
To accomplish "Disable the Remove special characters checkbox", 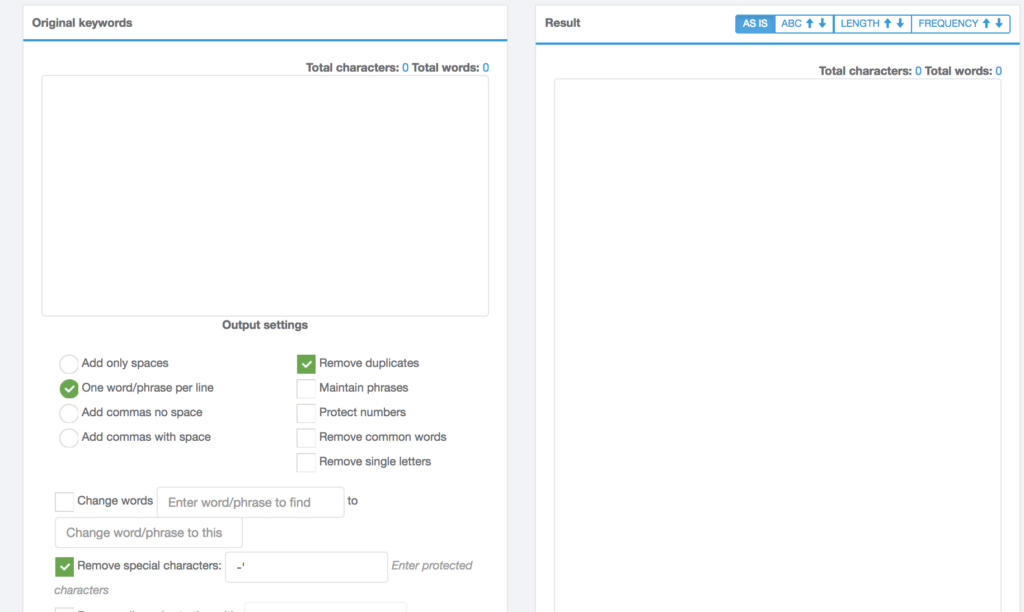I will (64, 567).
